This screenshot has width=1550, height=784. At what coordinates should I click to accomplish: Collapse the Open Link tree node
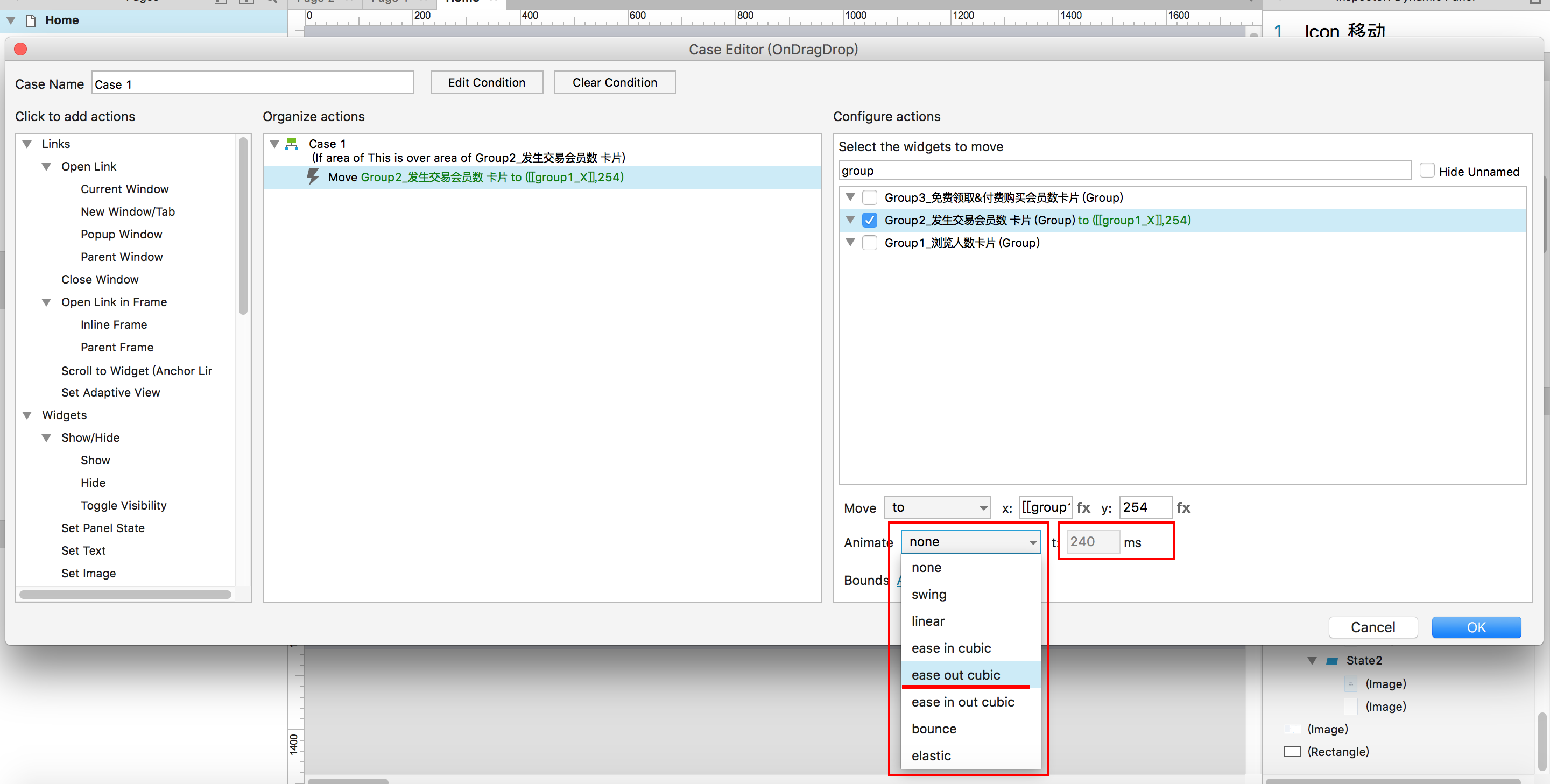click(46, 167)
